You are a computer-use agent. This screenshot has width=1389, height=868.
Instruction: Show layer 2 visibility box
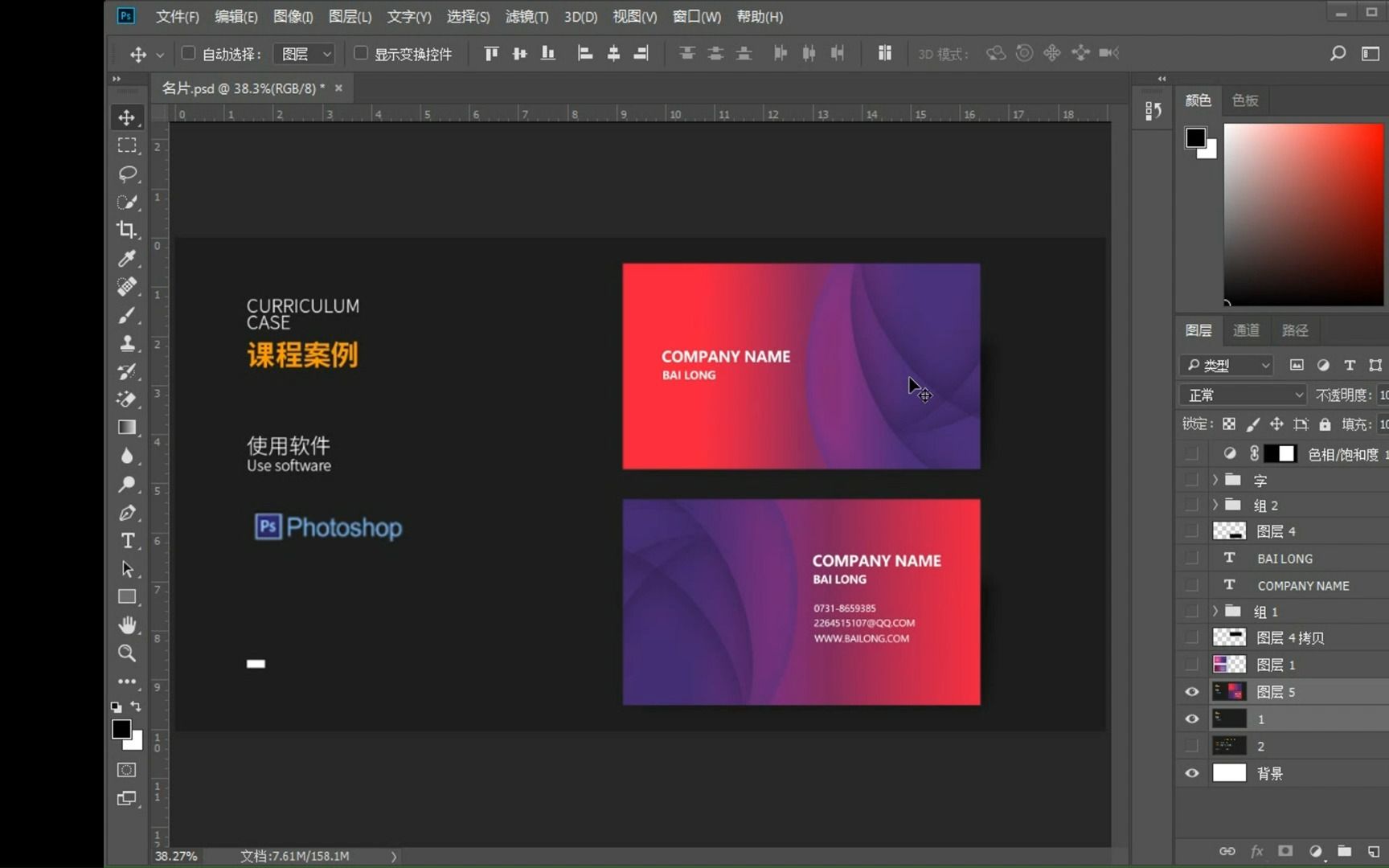pos(1192,746)
